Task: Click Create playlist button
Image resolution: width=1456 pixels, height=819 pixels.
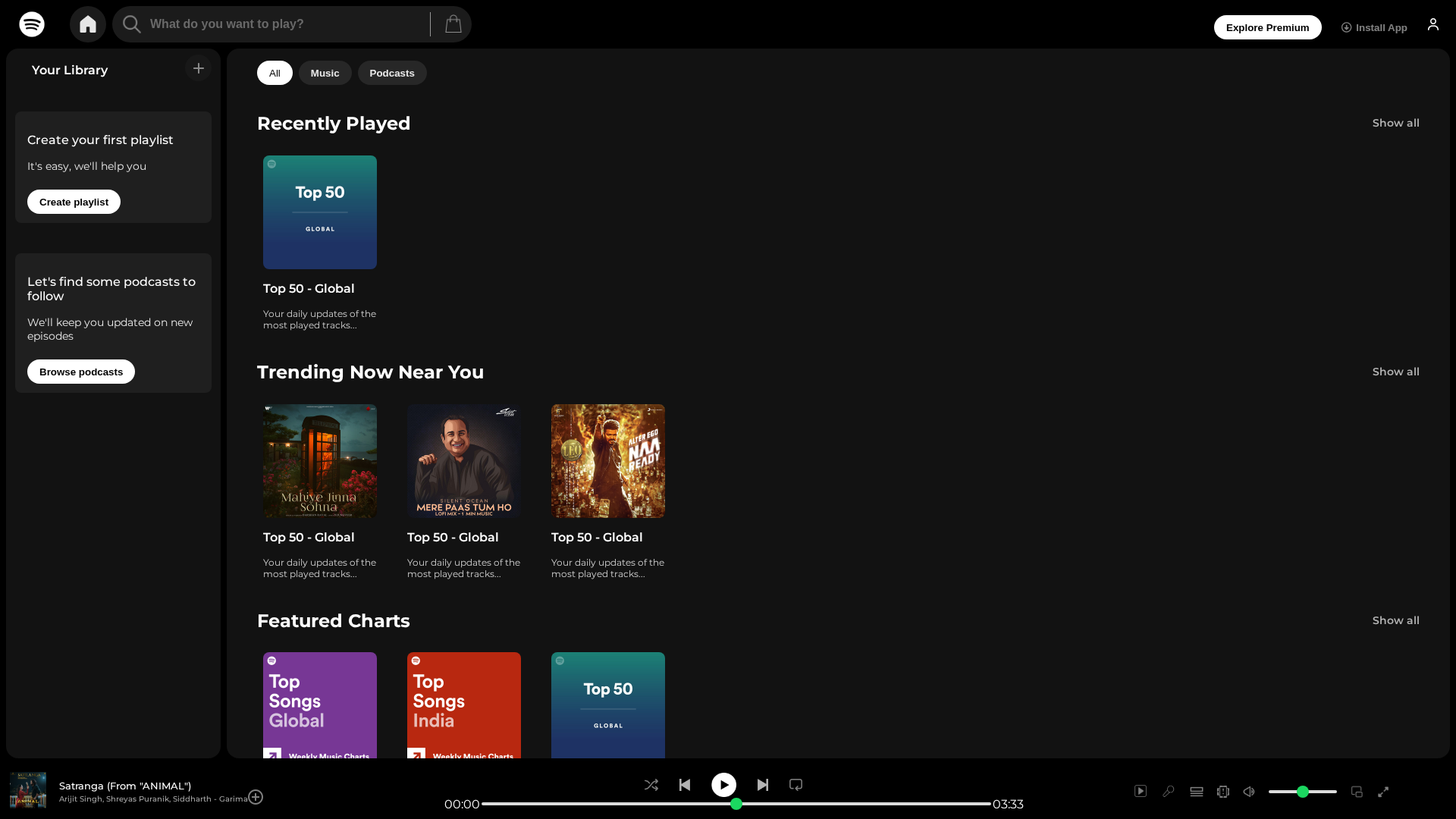Action: tap(74, 202)
